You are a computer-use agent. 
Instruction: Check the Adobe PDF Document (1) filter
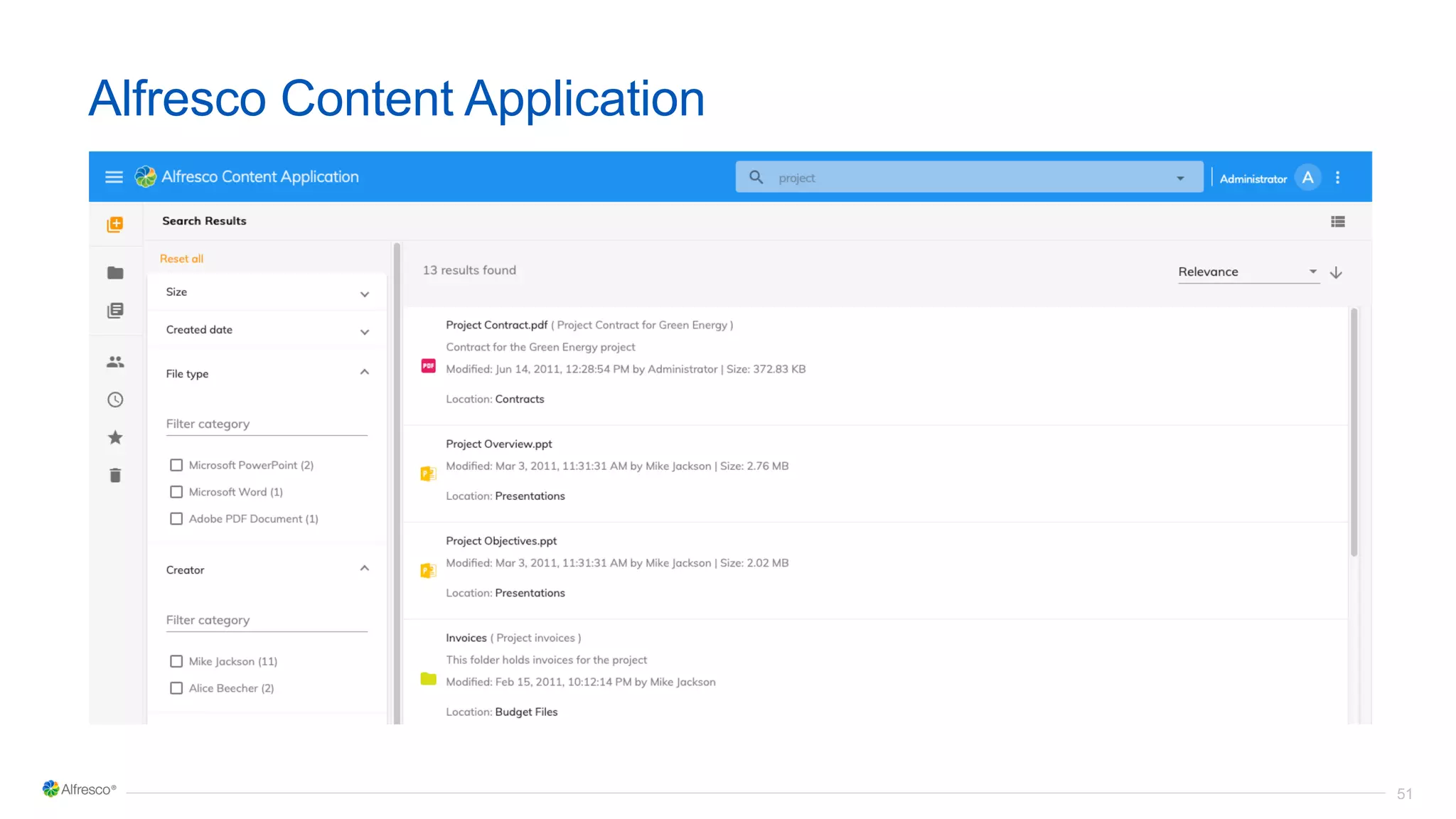[176, 519]
